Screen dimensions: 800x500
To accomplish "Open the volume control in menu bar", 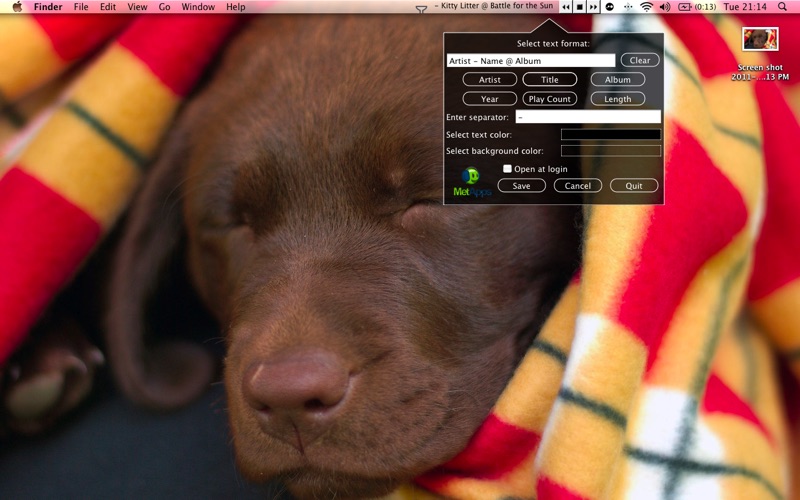I will click(x=664, y=7).
